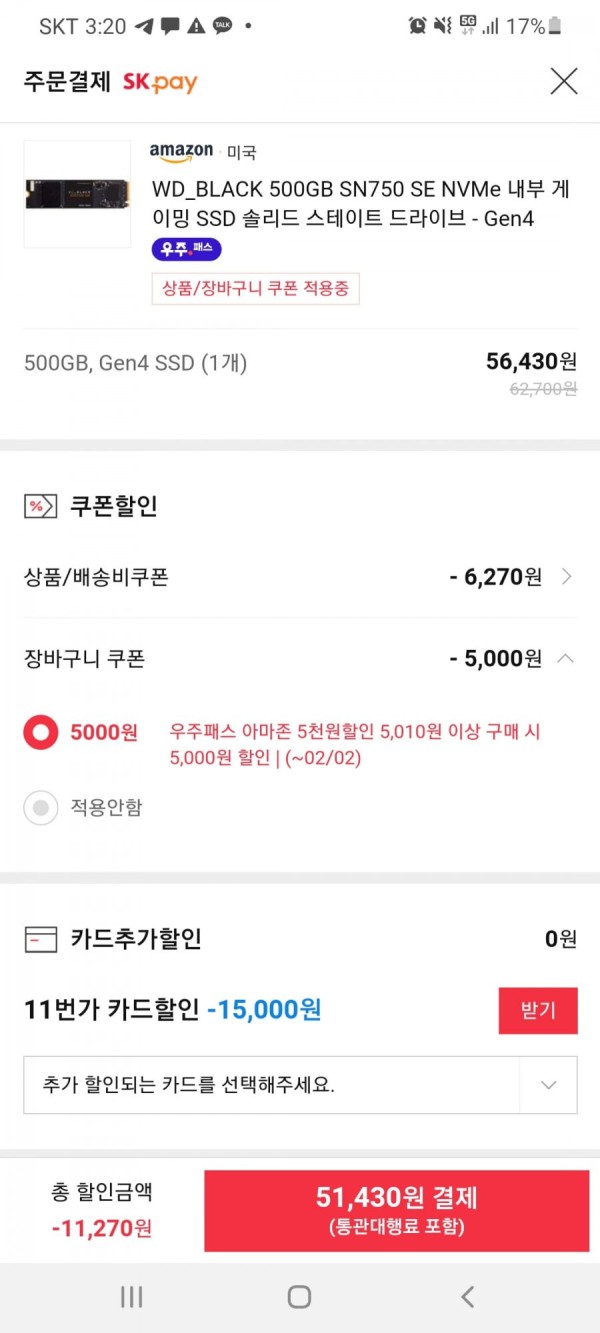
Task: Tap the SK pay logo
Action: pyautogui.click(x=160, y=83)
